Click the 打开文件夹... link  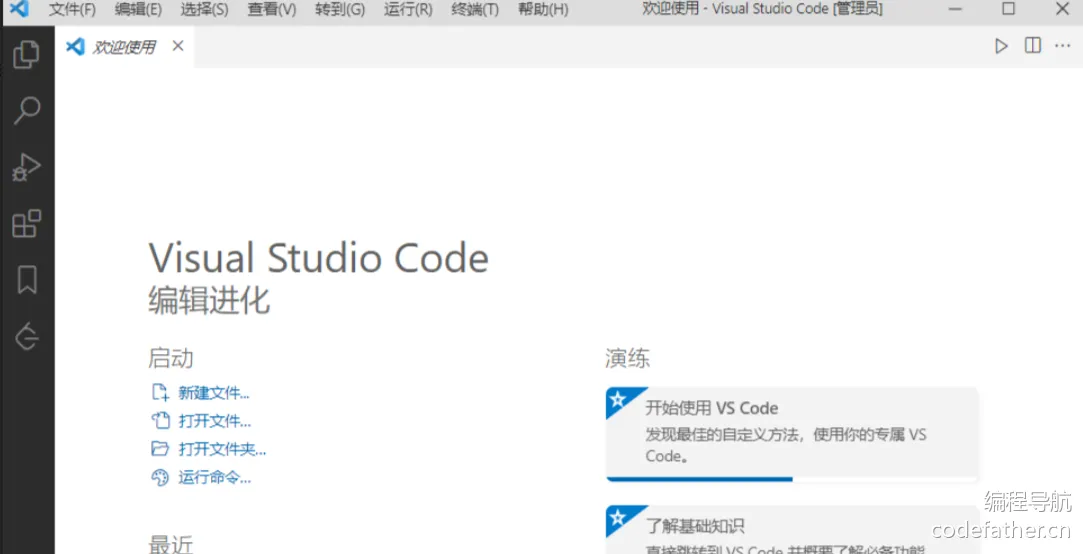(x=222, y=450)
